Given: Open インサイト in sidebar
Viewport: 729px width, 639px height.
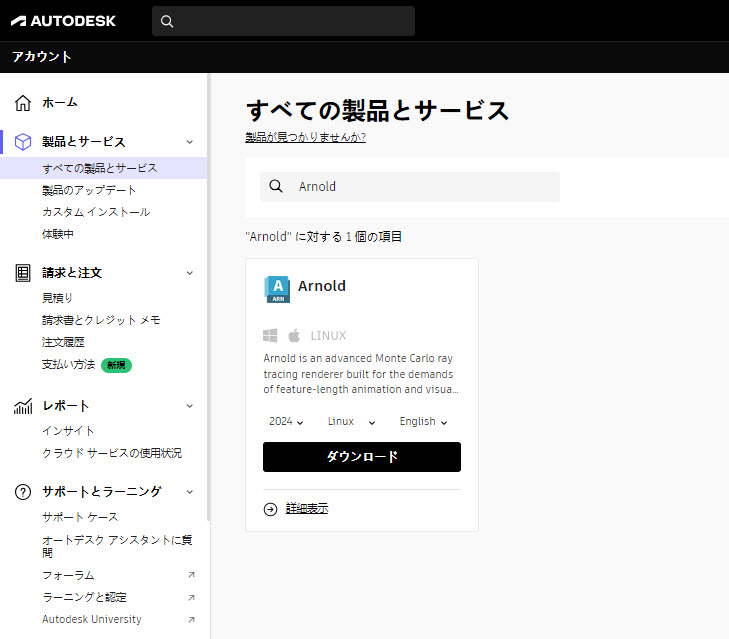Looking at the screenshot, I should 68,431.
